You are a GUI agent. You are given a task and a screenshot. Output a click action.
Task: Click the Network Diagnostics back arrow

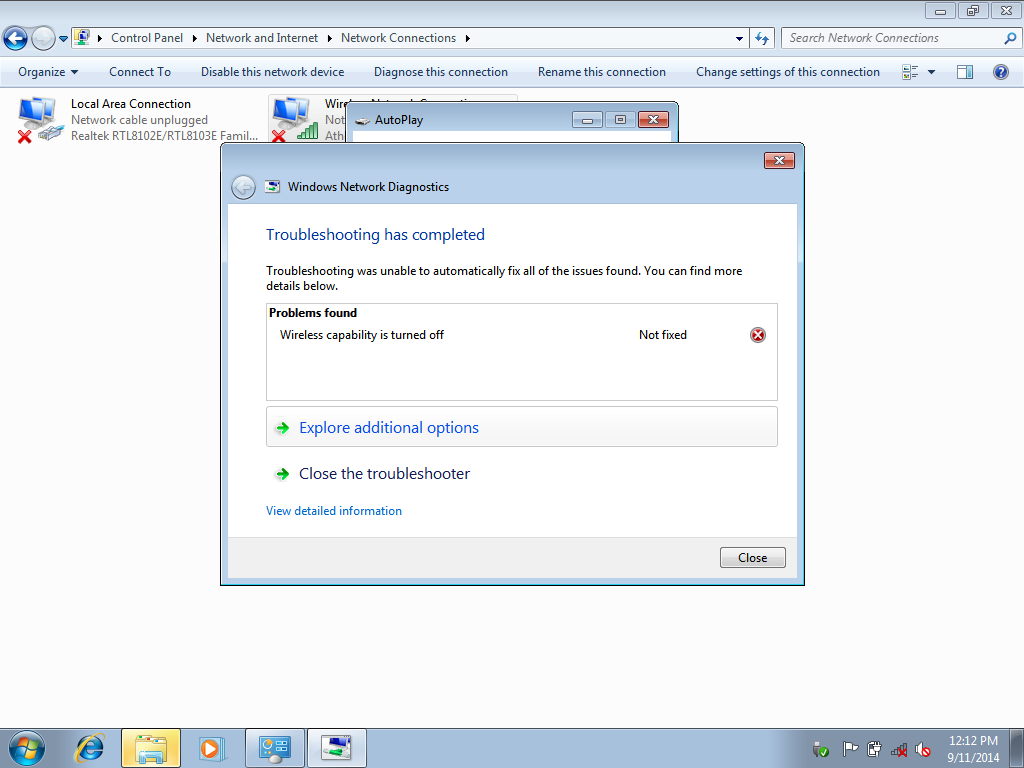[243, 187]
